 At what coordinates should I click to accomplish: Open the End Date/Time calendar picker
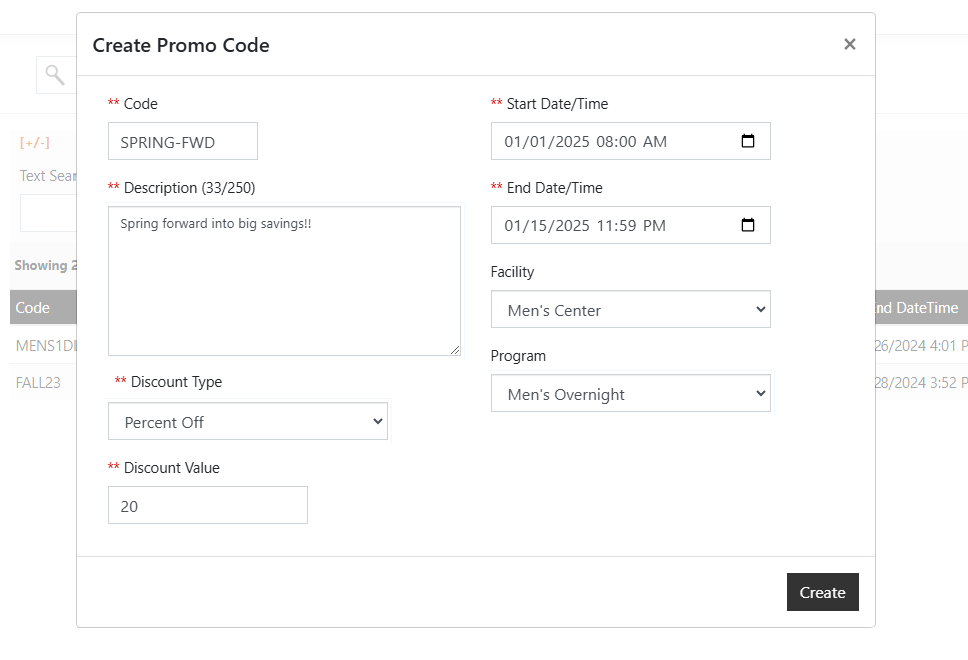(x=748, y=225)
